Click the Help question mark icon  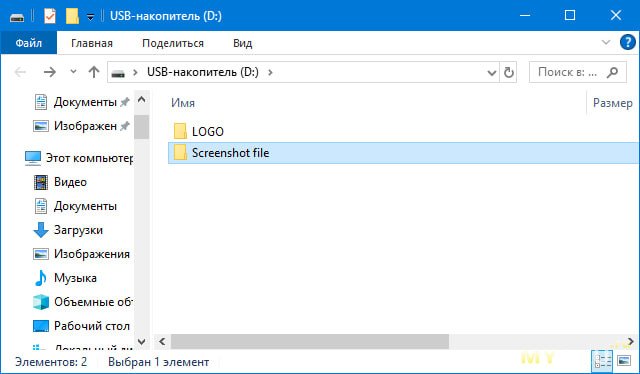click(627, 42)
